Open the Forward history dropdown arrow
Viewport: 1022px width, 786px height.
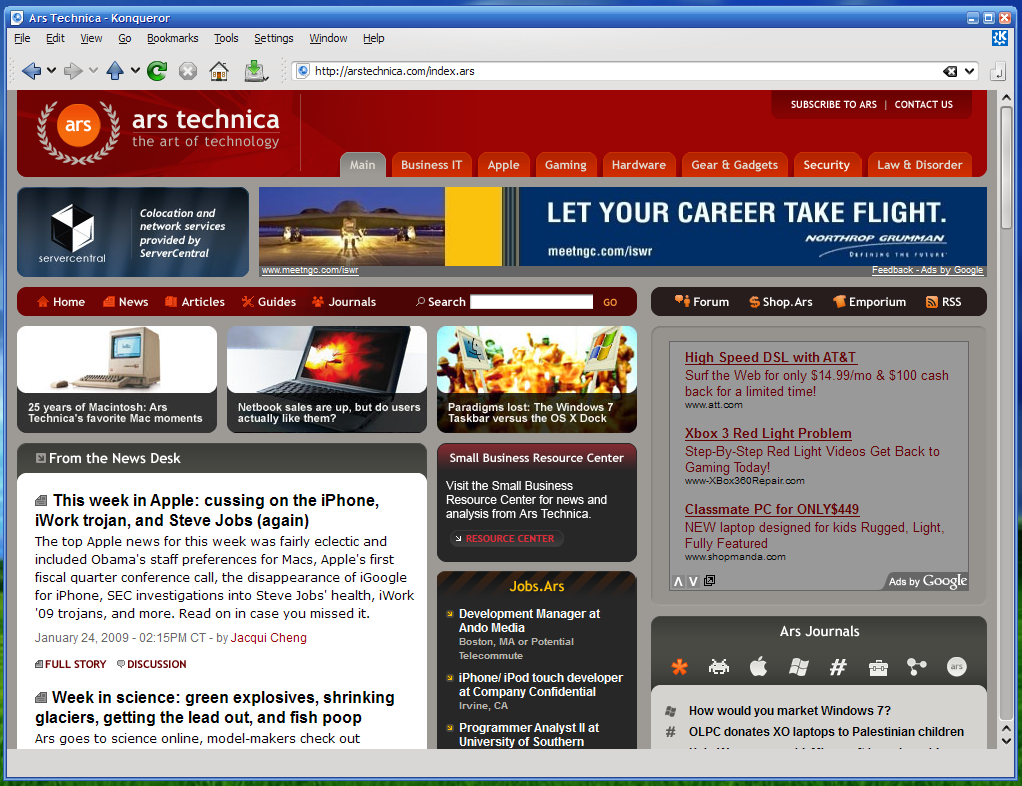click(x=93, y=70)
